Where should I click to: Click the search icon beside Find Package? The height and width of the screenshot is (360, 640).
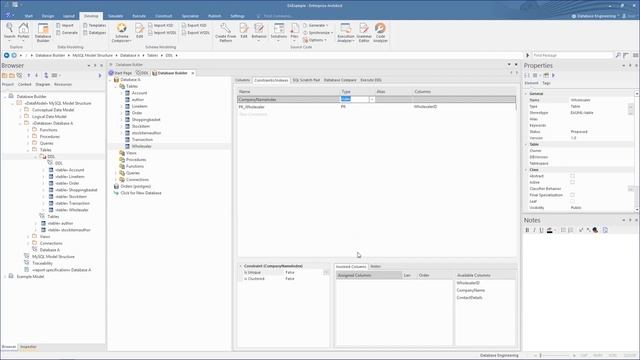pyautogui.click(x=618, y=55)
